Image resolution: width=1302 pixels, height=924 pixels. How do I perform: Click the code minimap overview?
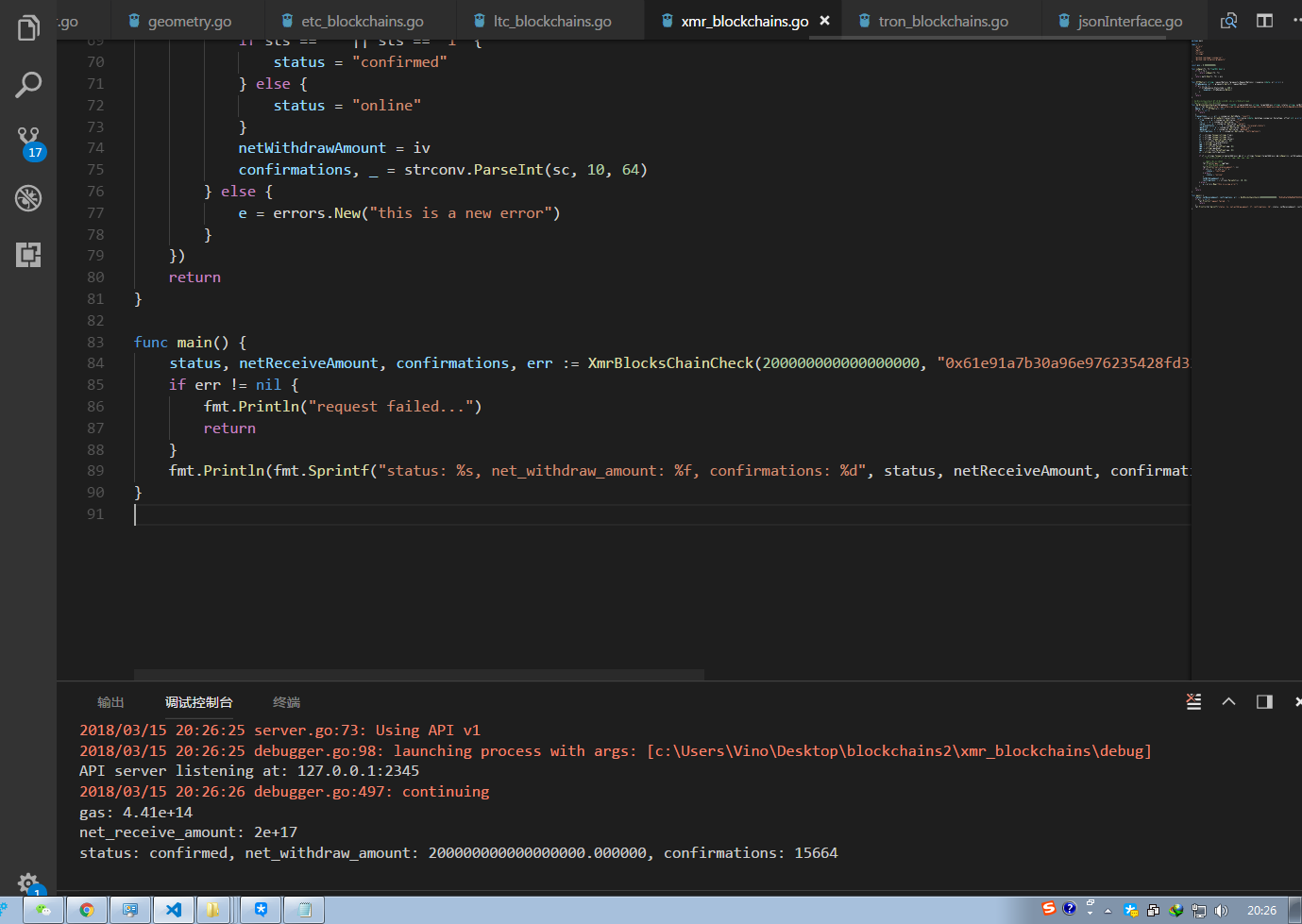pos(1246,123)
